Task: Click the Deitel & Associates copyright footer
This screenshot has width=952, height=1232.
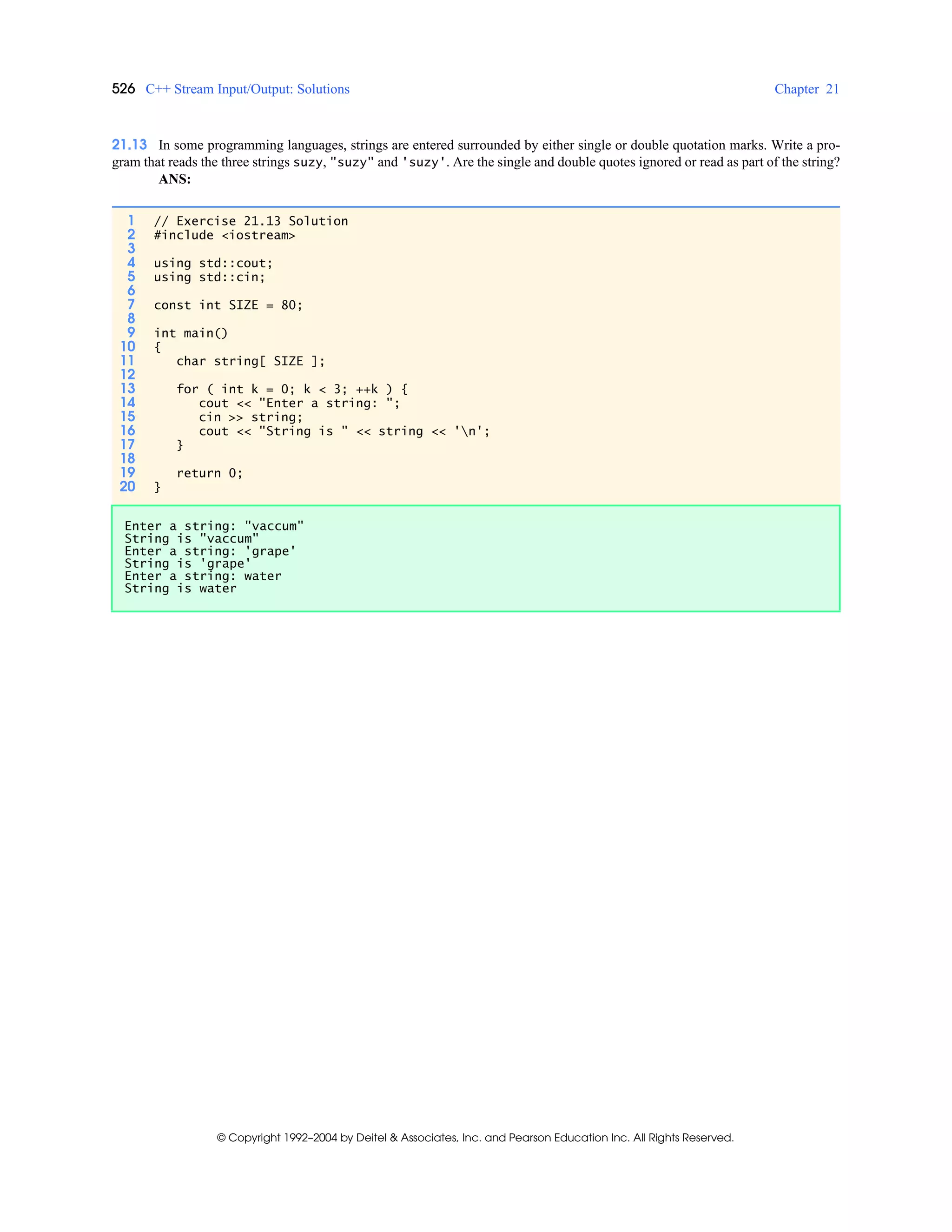Action: (476, 1138)
